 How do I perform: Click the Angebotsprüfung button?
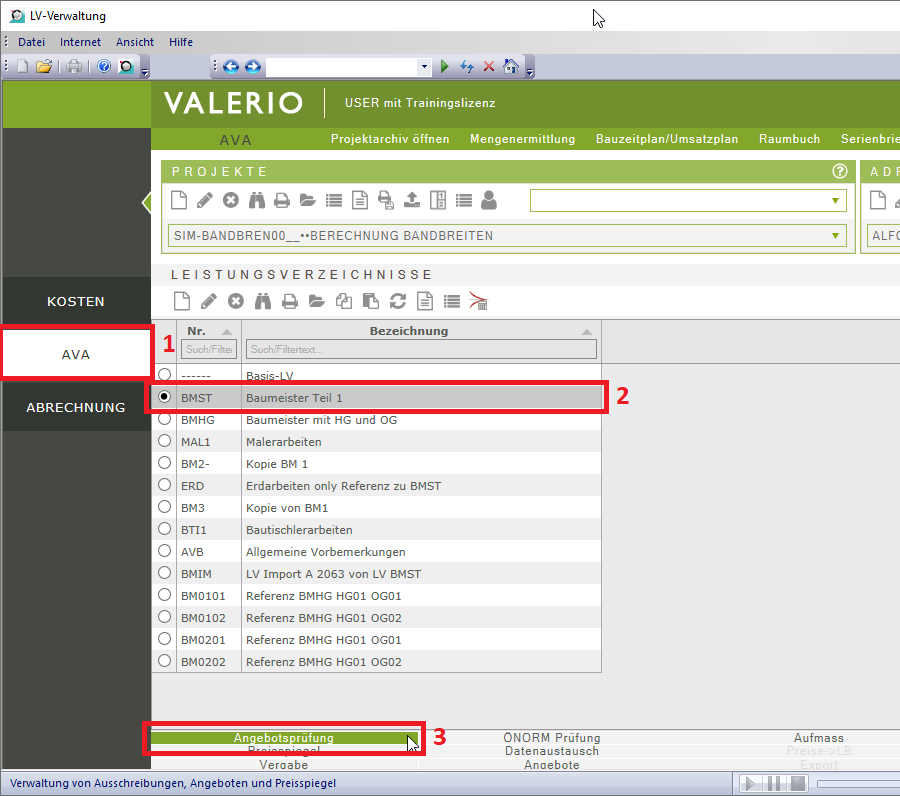click(x=284, y=738)
